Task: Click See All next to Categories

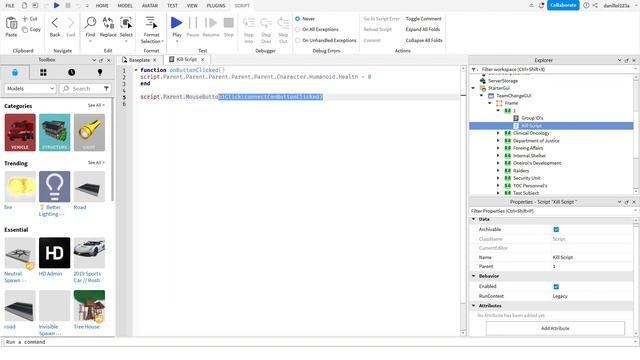Action: tap(96, 105)
